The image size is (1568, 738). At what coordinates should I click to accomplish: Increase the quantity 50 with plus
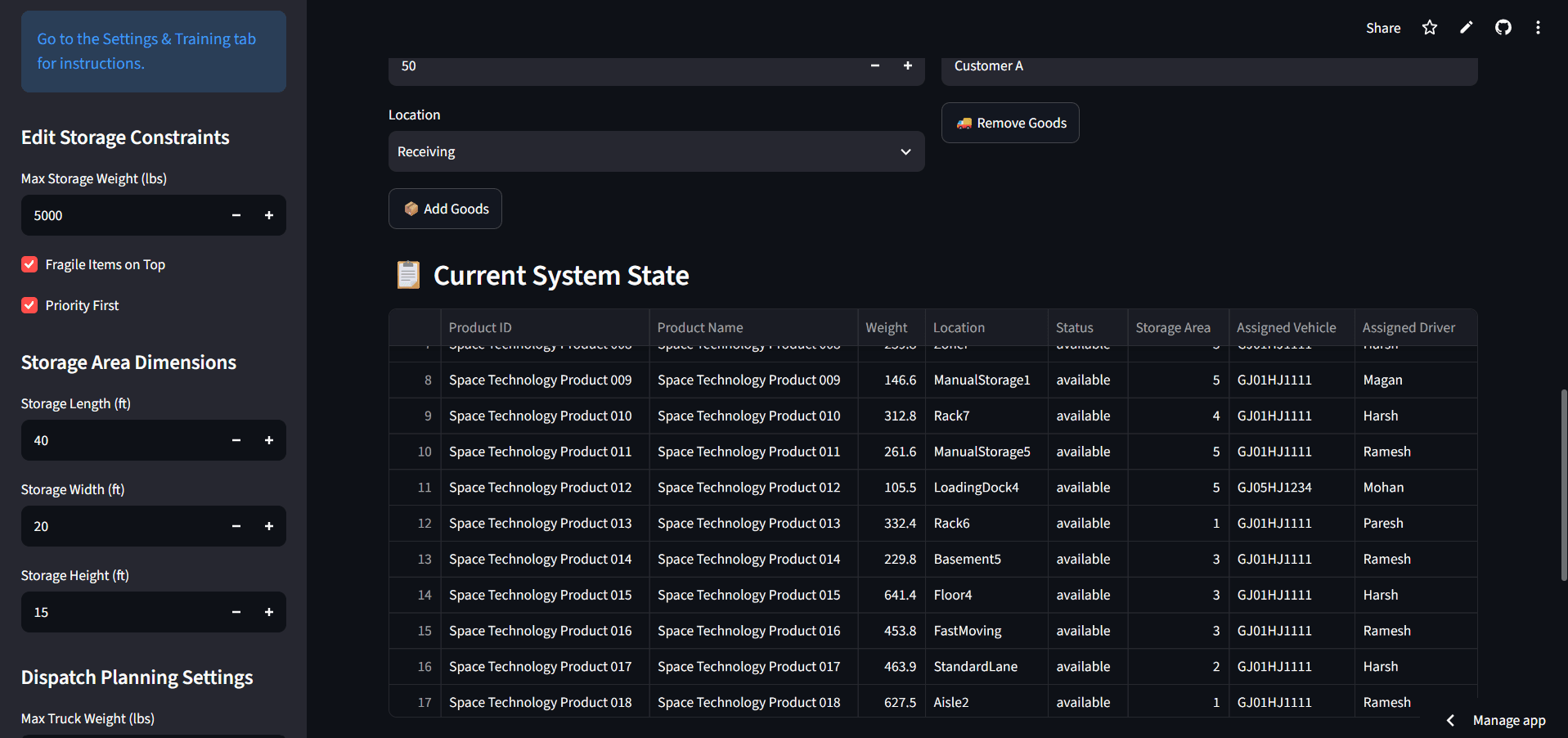pos(908,66)
